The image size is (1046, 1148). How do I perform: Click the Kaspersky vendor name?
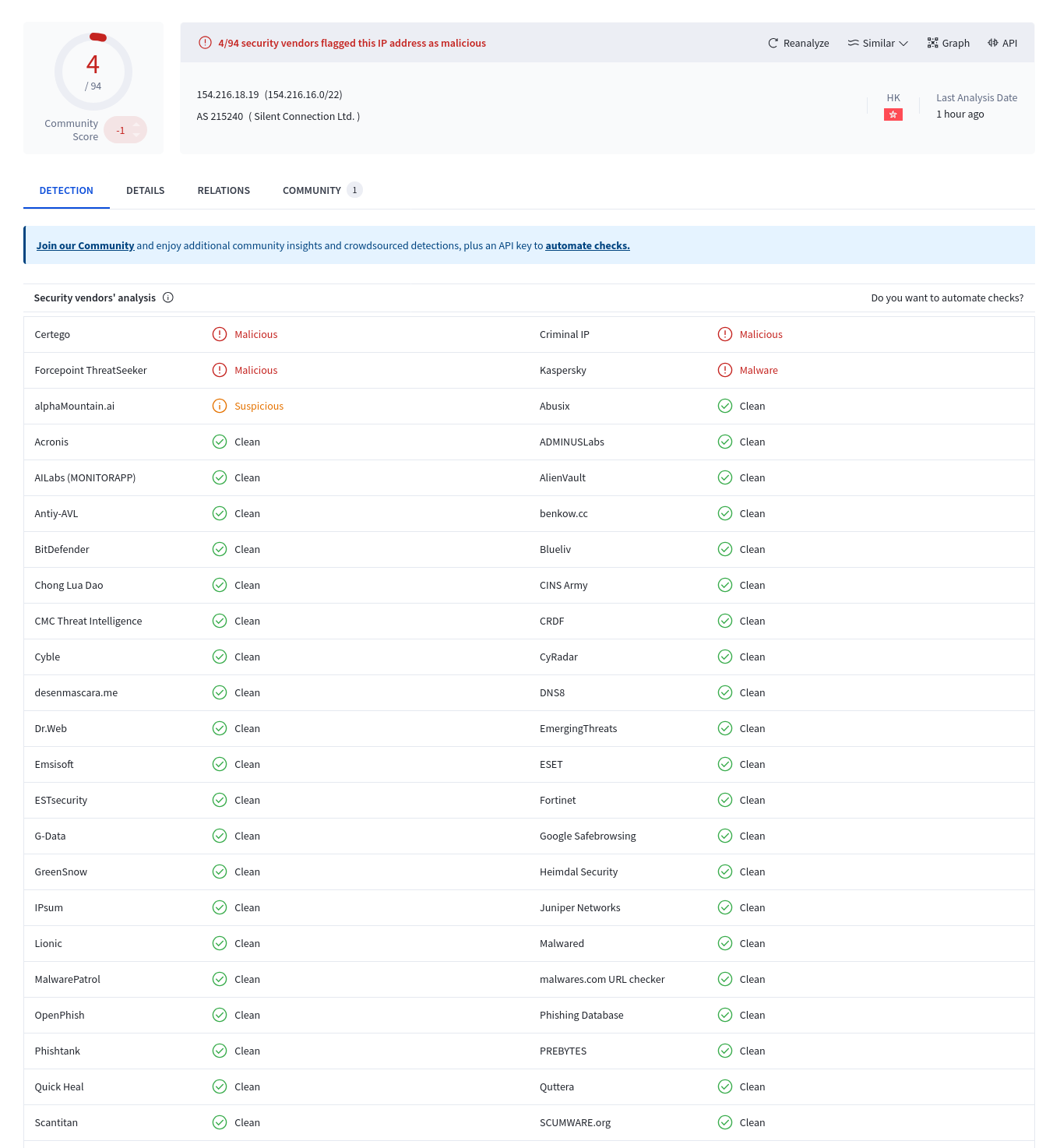(x=563, y=370)
